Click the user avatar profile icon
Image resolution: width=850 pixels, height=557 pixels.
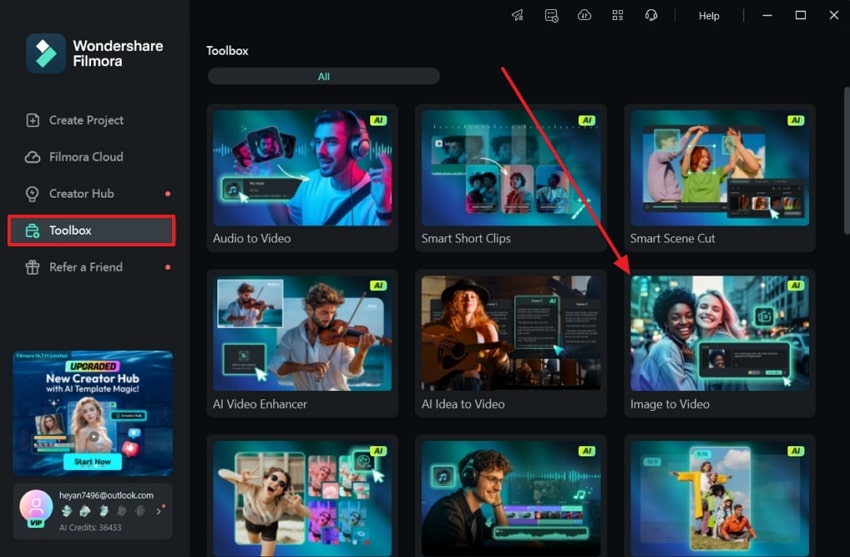pos(36,506)
